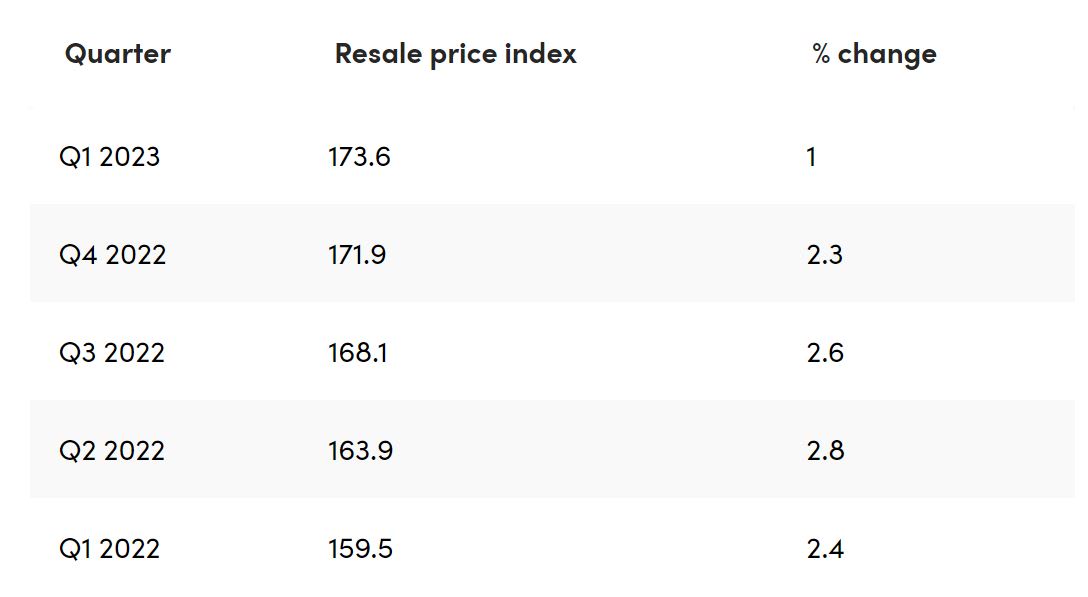Select the Q2 2022 quarter cell
Screen dimensions: 1088x597
[x=112, y=451]
